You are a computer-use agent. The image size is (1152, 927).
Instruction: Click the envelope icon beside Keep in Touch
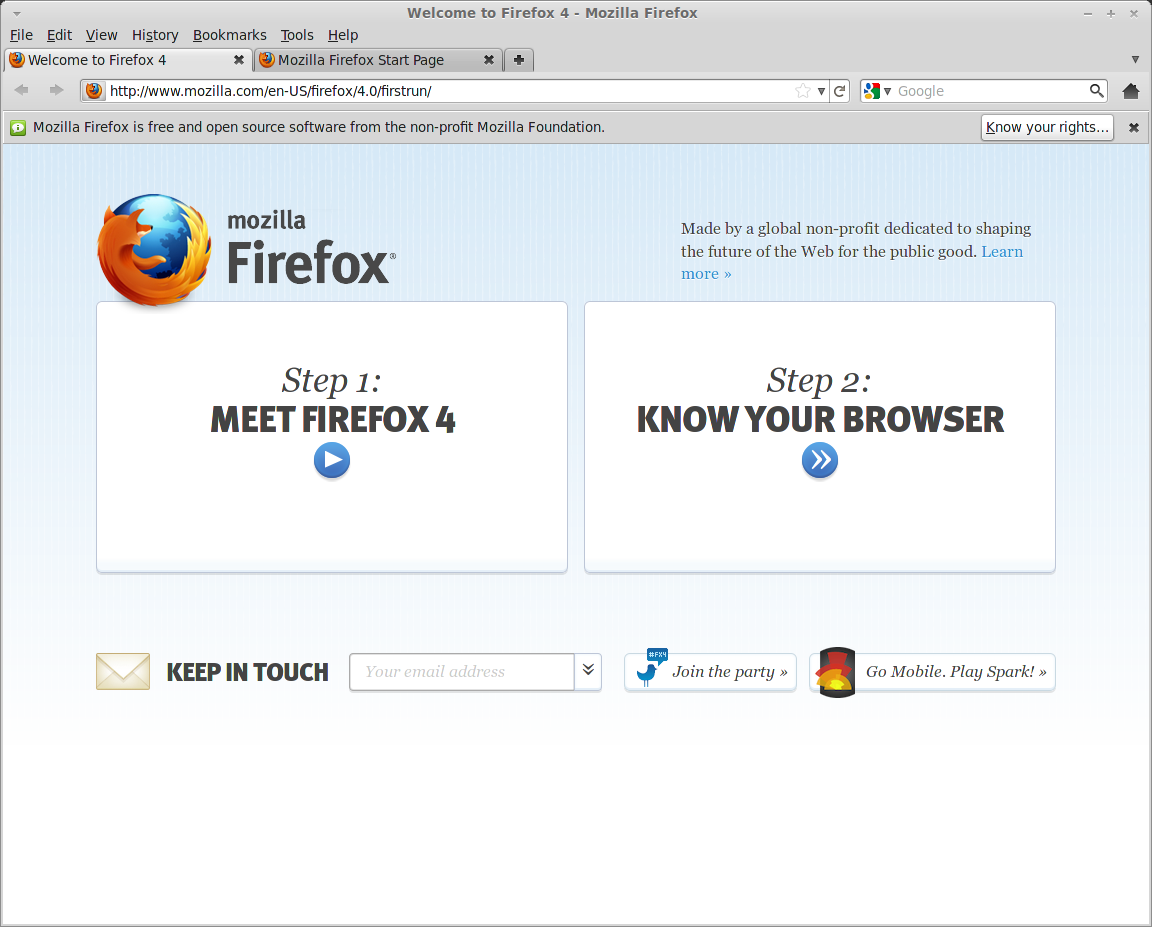123,671
